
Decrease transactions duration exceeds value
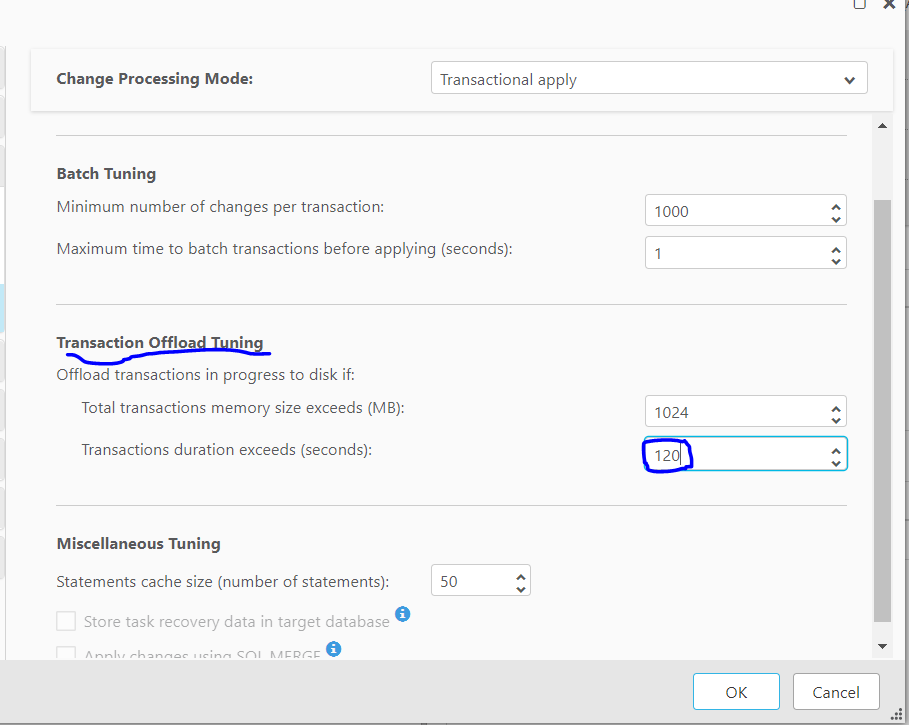[836, 461]
